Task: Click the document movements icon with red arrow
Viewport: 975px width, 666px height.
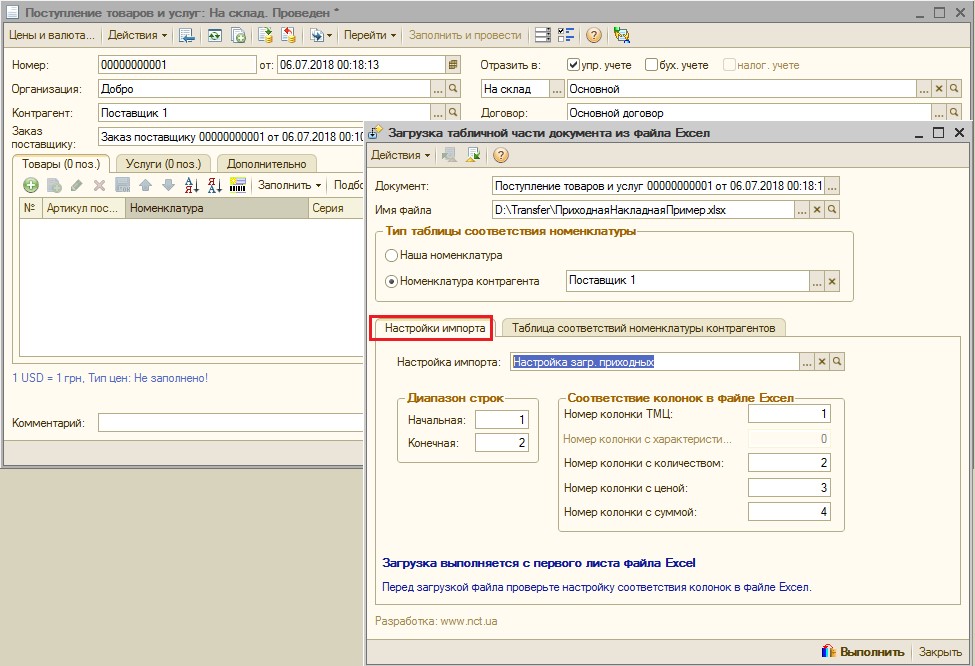Action: pos(288,35)
